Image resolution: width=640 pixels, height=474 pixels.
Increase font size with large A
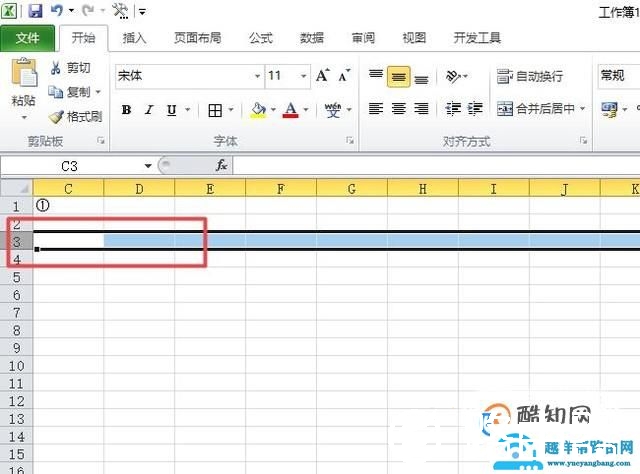click(322, 76)
